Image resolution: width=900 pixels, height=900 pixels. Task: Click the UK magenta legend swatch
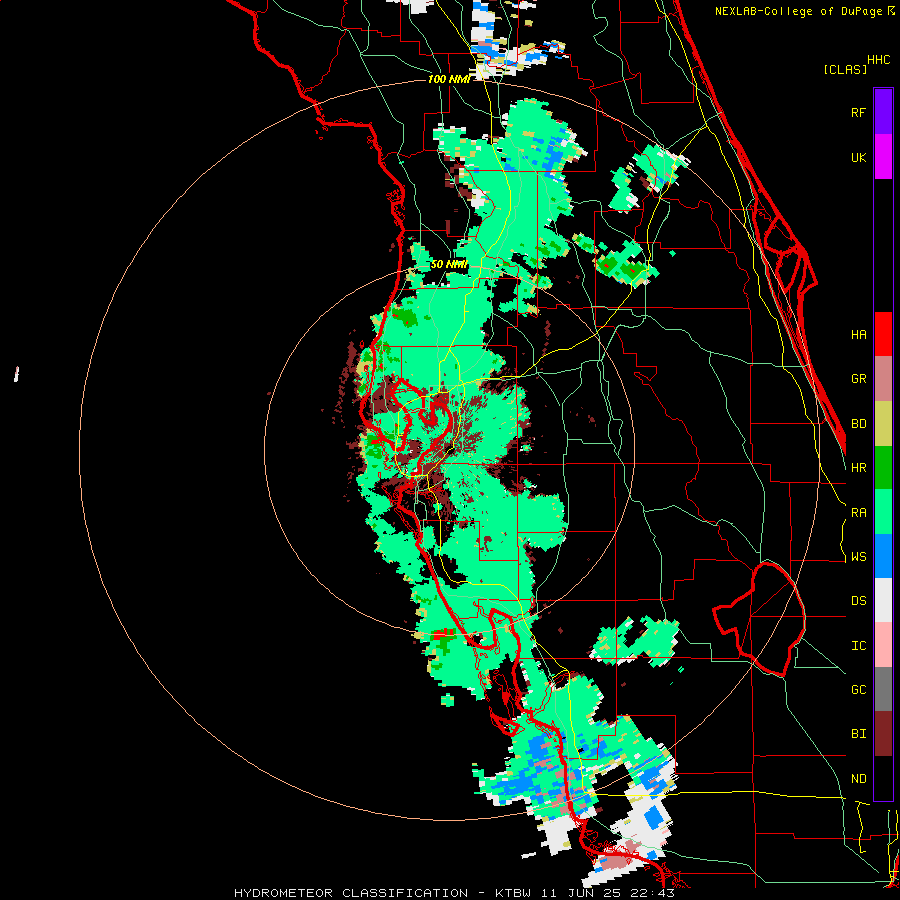883,157
